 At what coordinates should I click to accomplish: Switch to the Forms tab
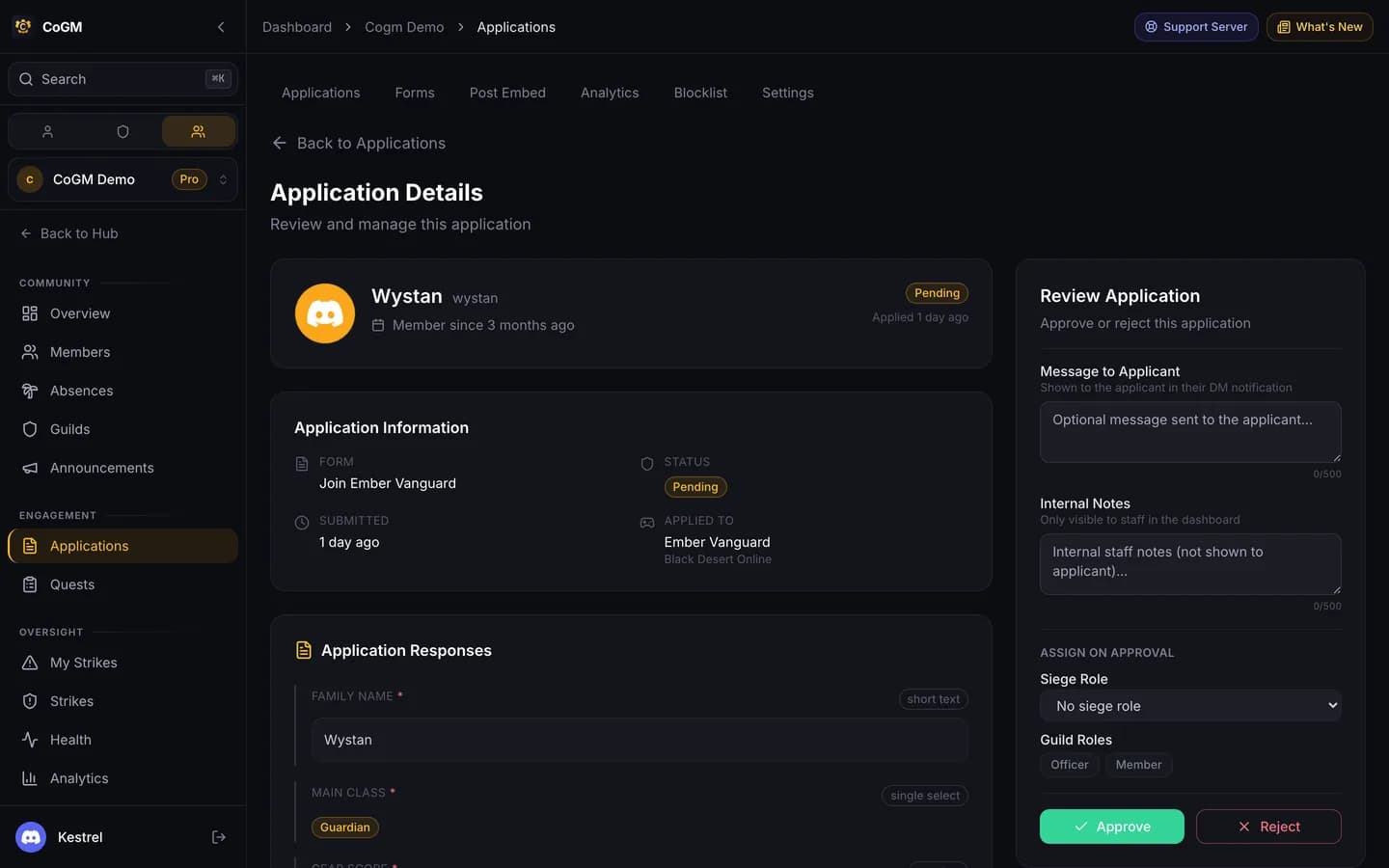[x=415, y=93]
